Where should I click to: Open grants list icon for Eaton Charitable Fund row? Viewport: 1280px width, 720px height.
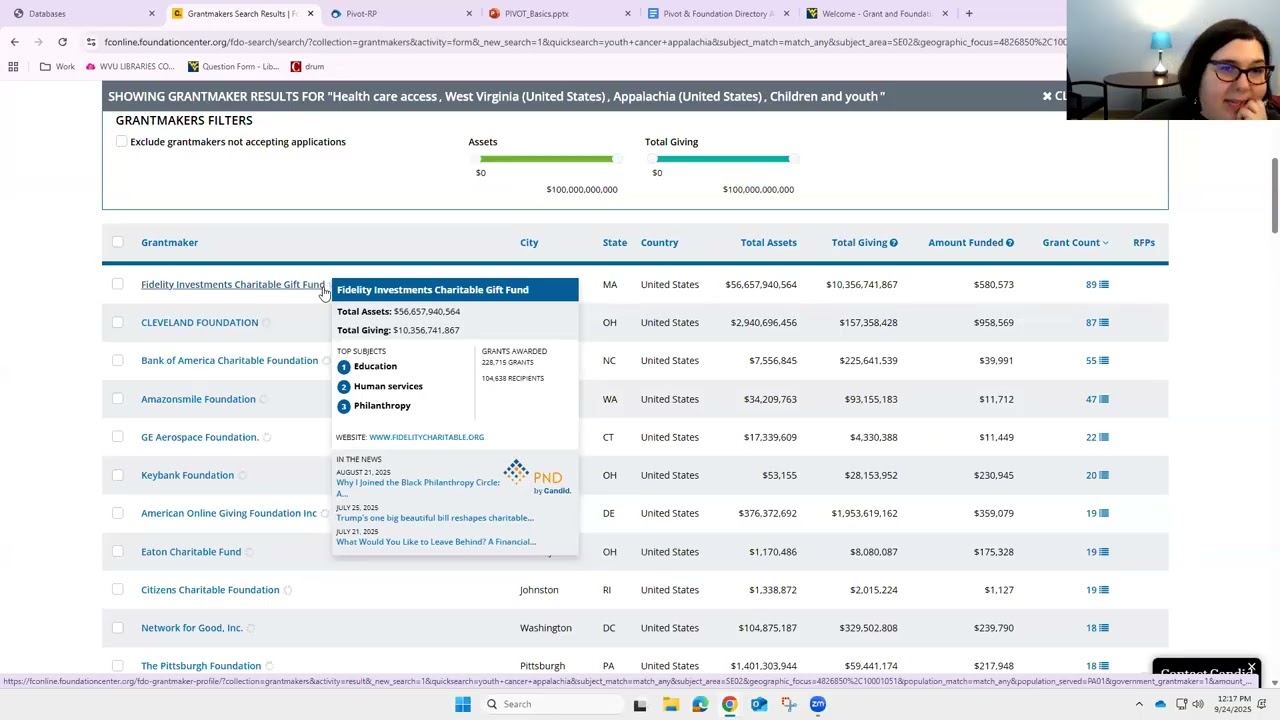pos(1104,552)
